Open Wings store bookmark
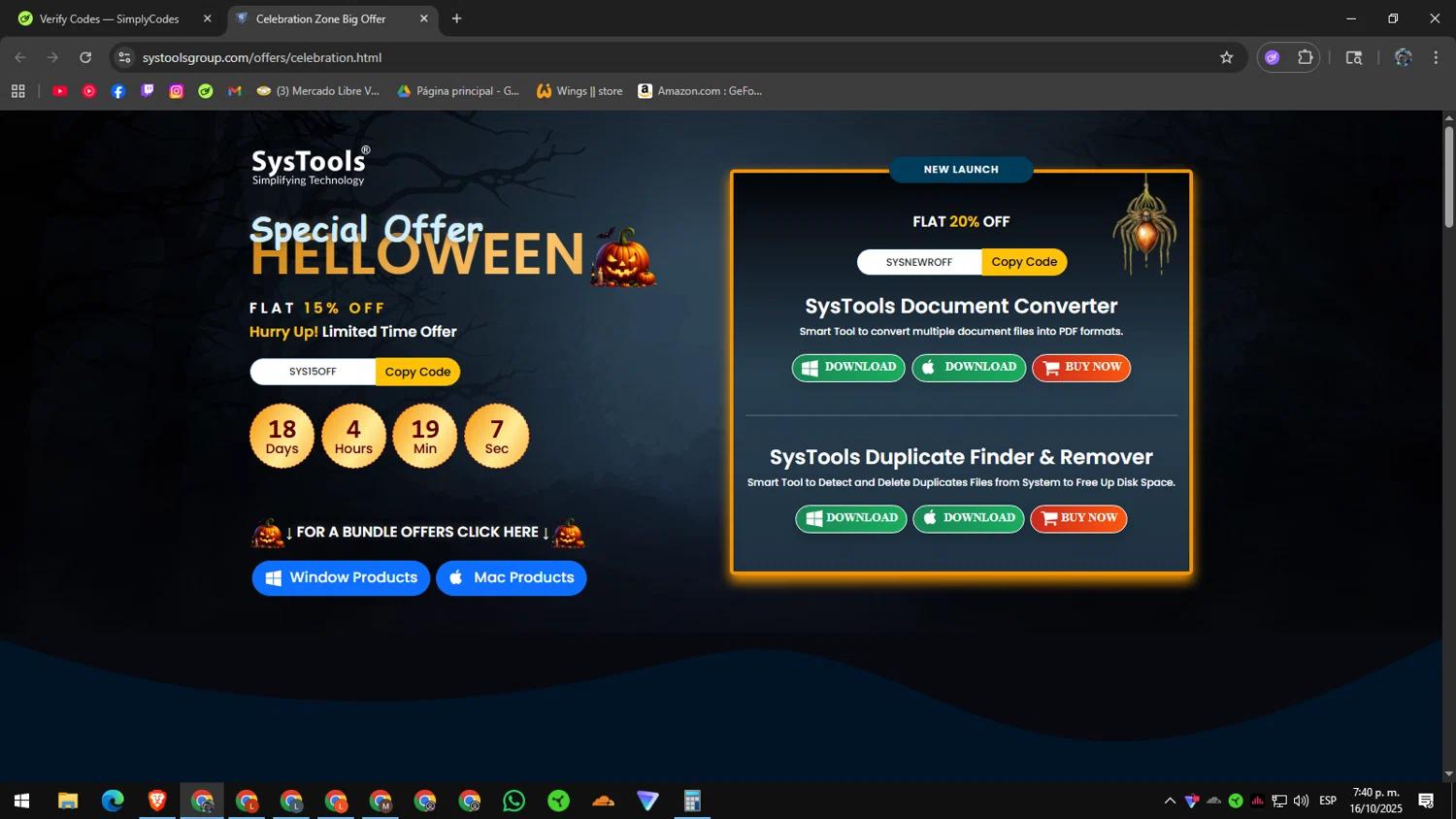1456x819 pixels. 579,91
